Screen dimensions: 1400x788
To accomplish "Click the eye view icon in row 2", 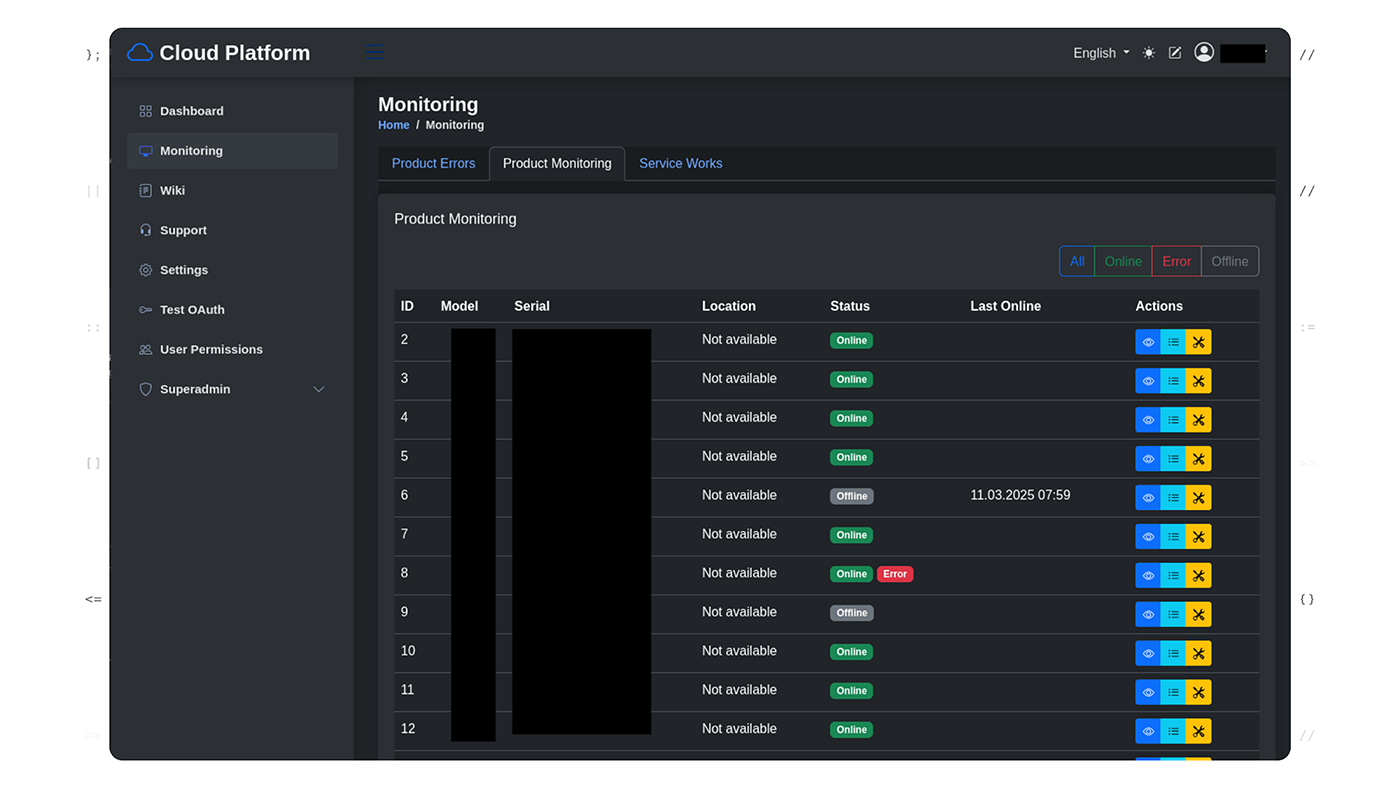I will pyautogui.click(x=1148, y=342).
